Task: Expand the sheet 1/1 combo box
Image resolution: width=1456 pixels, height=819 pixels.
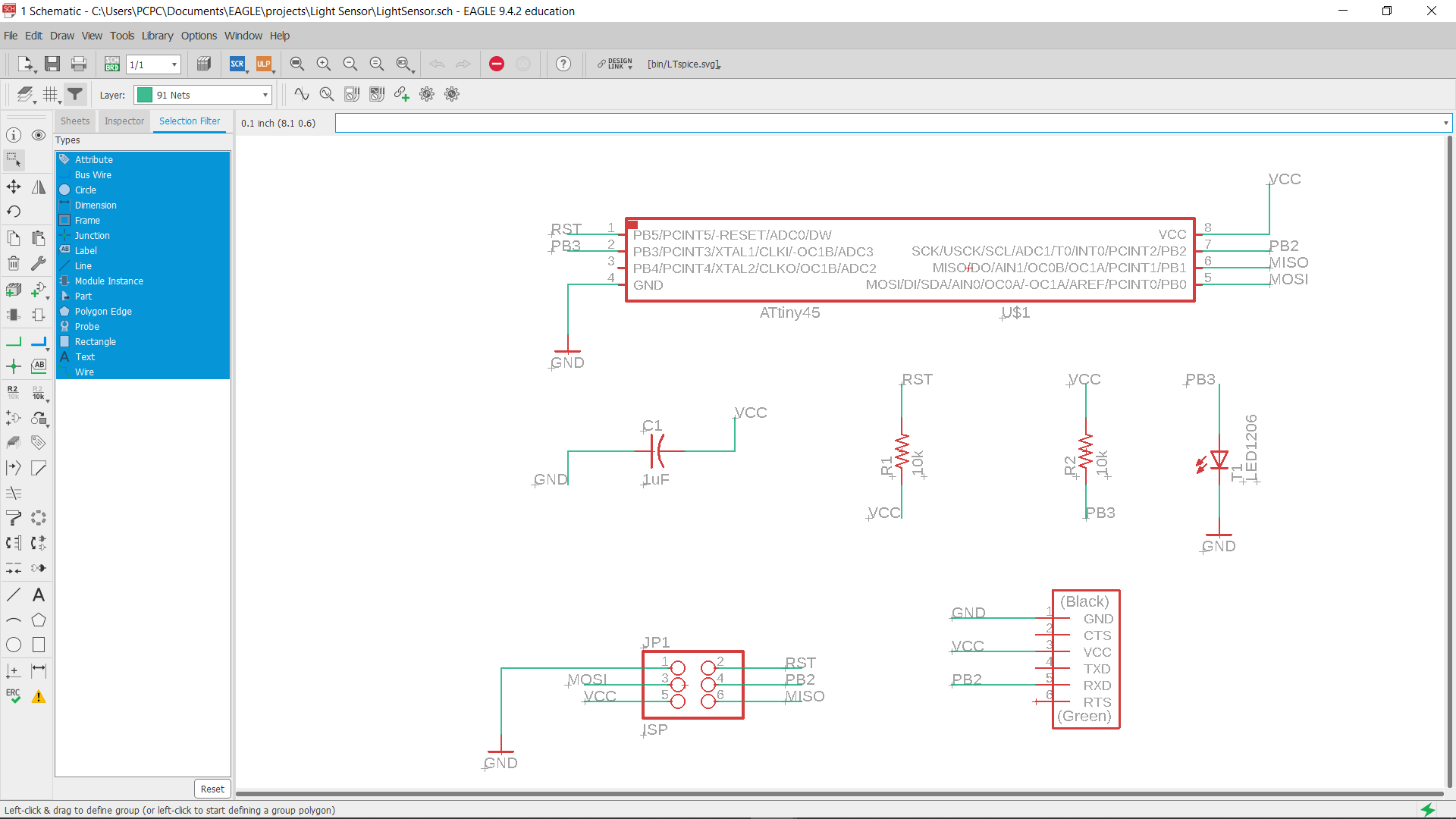Action: 153,64
